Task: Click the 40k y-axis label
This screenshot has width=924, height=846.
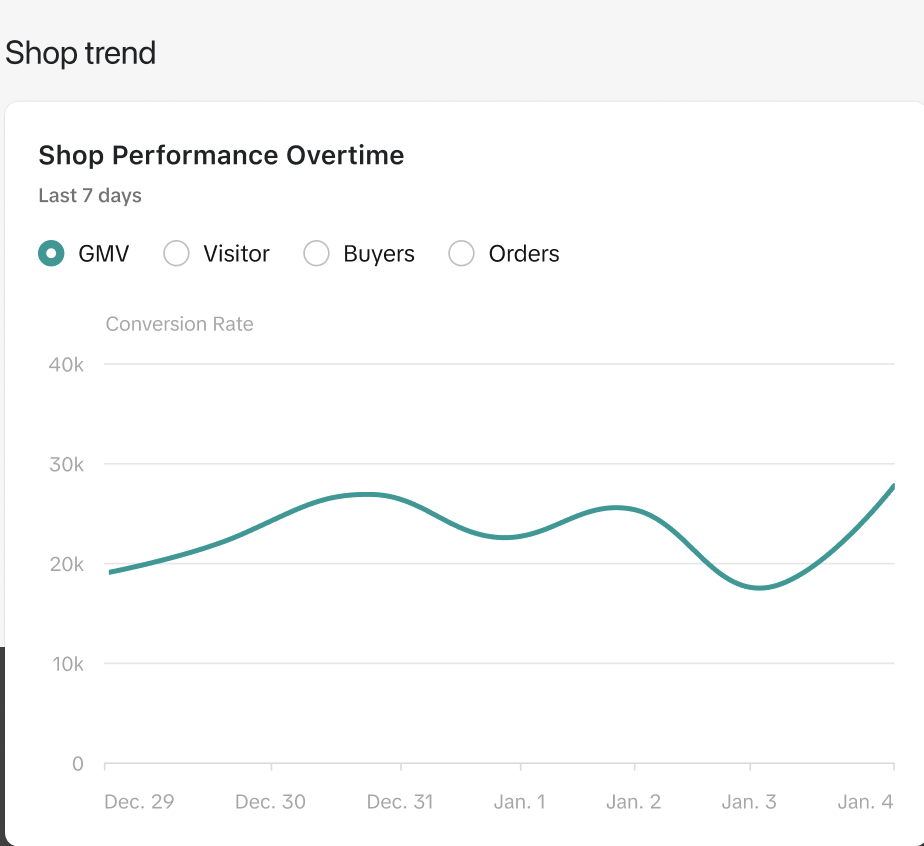Action: tap(66, 365)
